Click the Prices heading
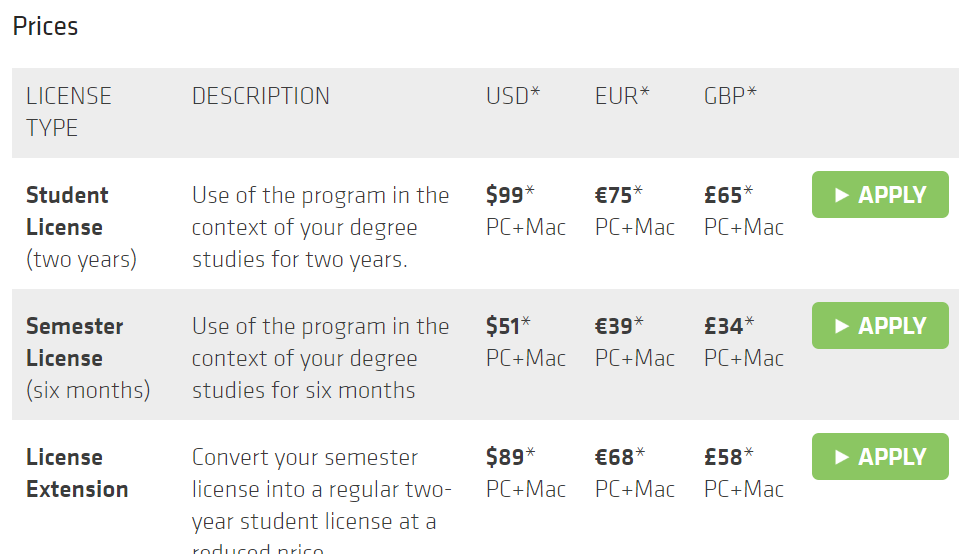The image size is (959, 554). click(45, 26)
